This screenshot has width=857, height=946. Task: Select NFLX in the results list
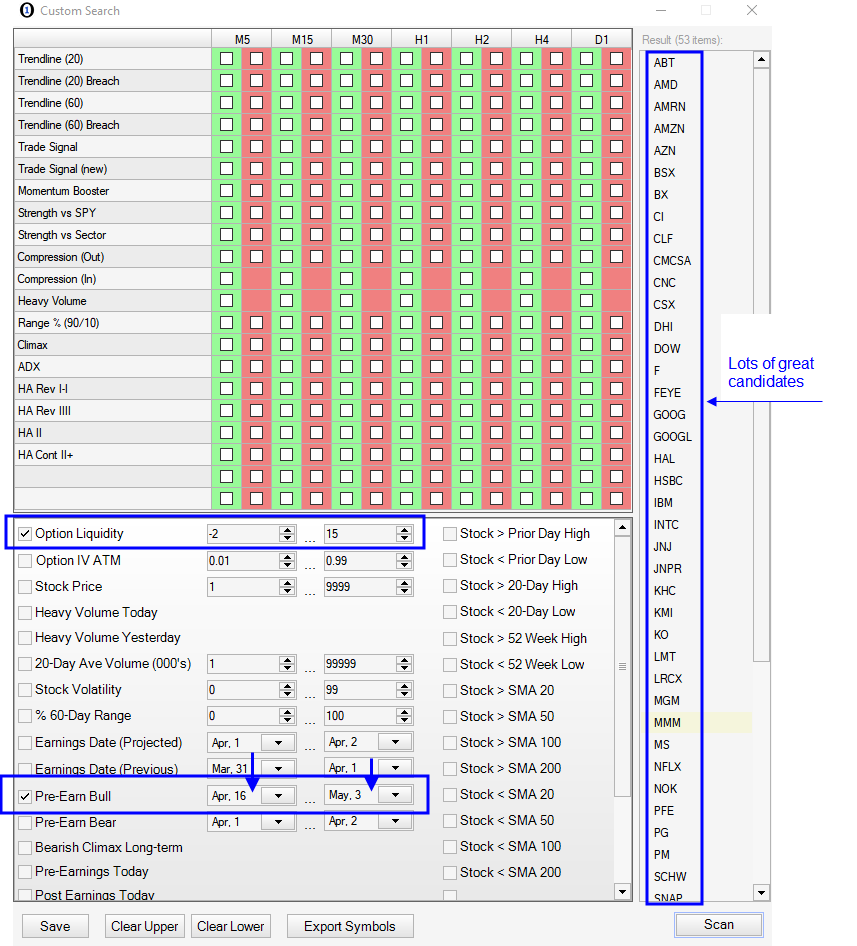pos(667,767)
